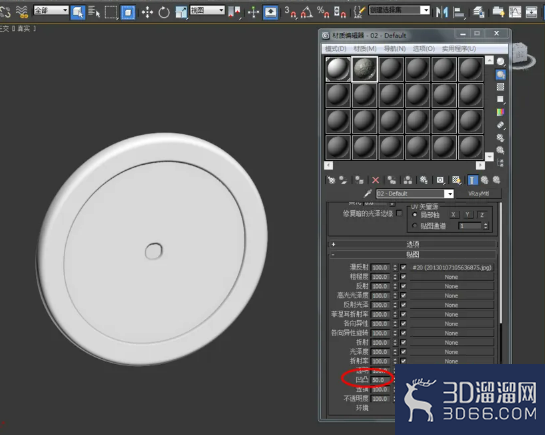Click the red X Reset Map icon
The image size is (545, 435).
point(375,180)
